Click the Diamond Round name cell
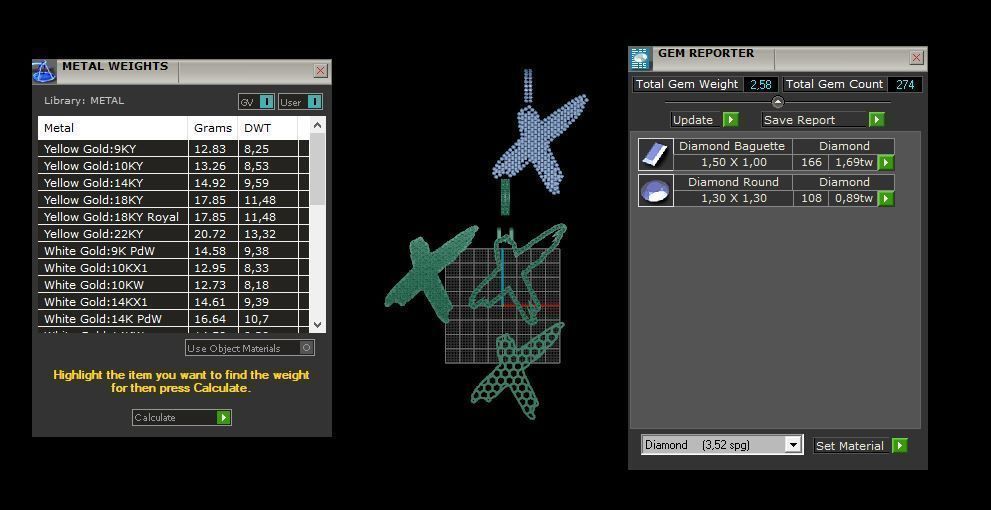This screenshot has width=991, height=510. [x=733, y=182]
